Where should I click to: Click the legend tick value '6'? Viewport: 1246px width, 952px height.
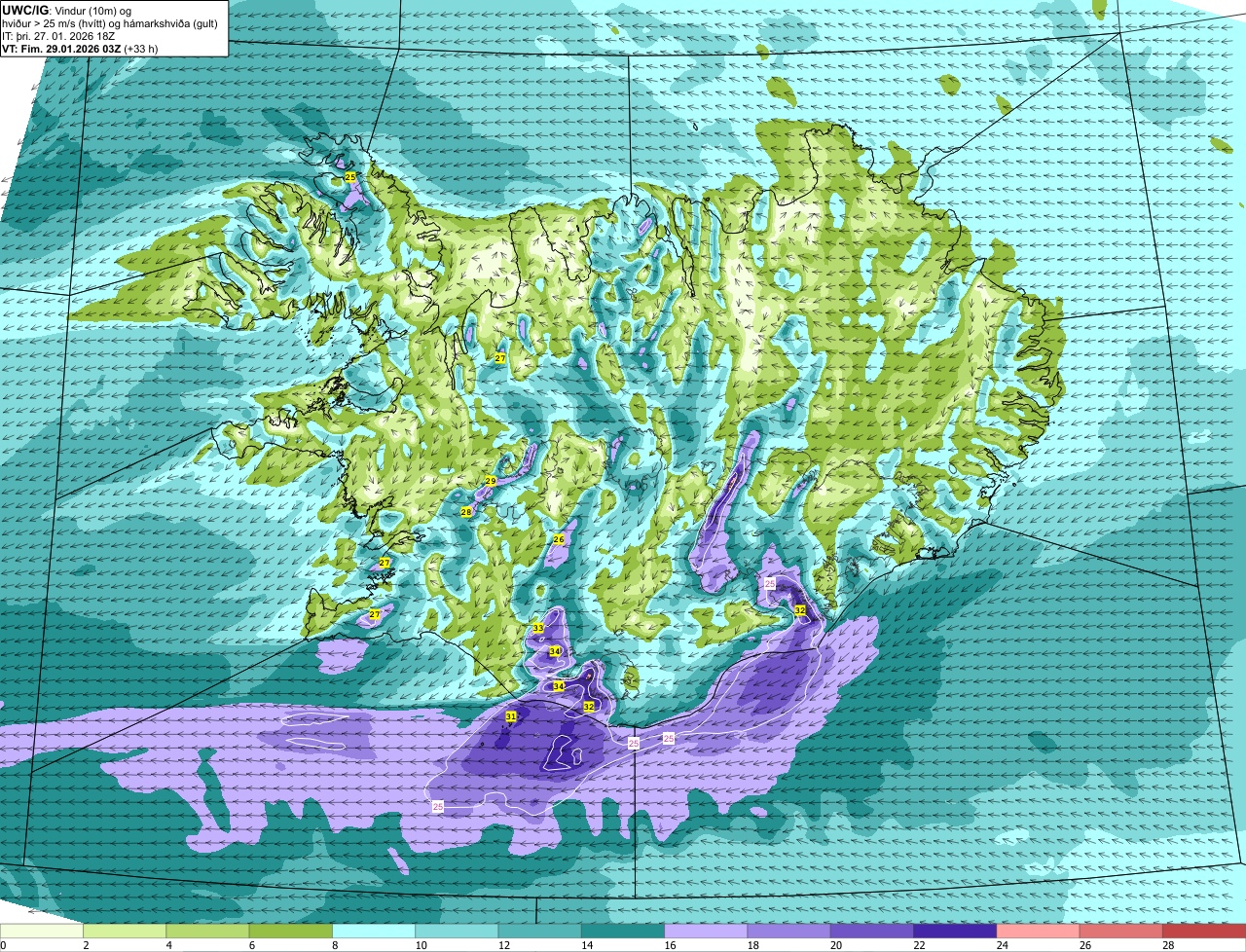point(251,945)
